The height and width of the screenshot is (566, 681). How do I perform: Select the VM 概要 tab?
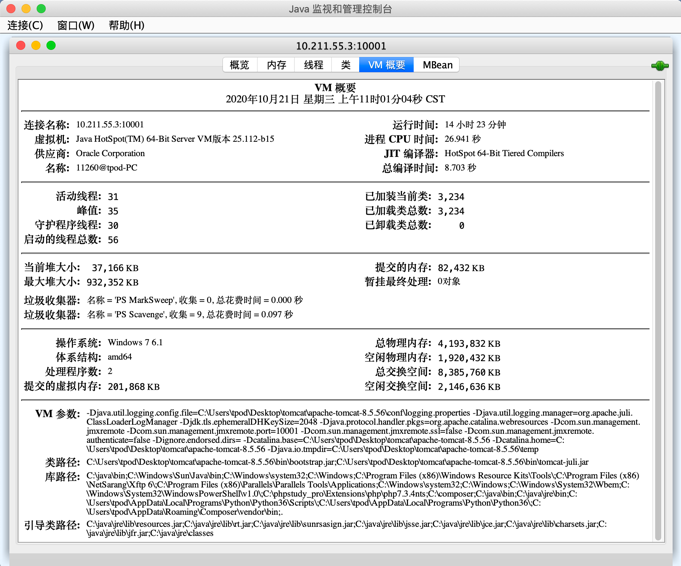point(387,65)
